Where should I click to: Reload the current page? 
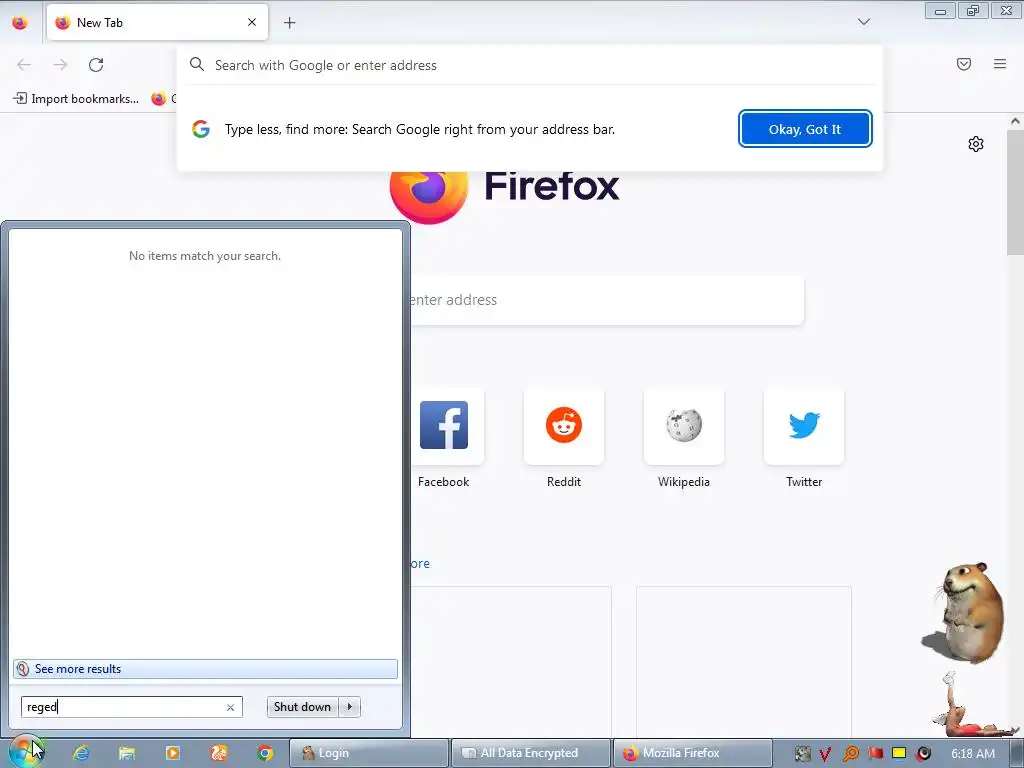(x=96, y=65)
